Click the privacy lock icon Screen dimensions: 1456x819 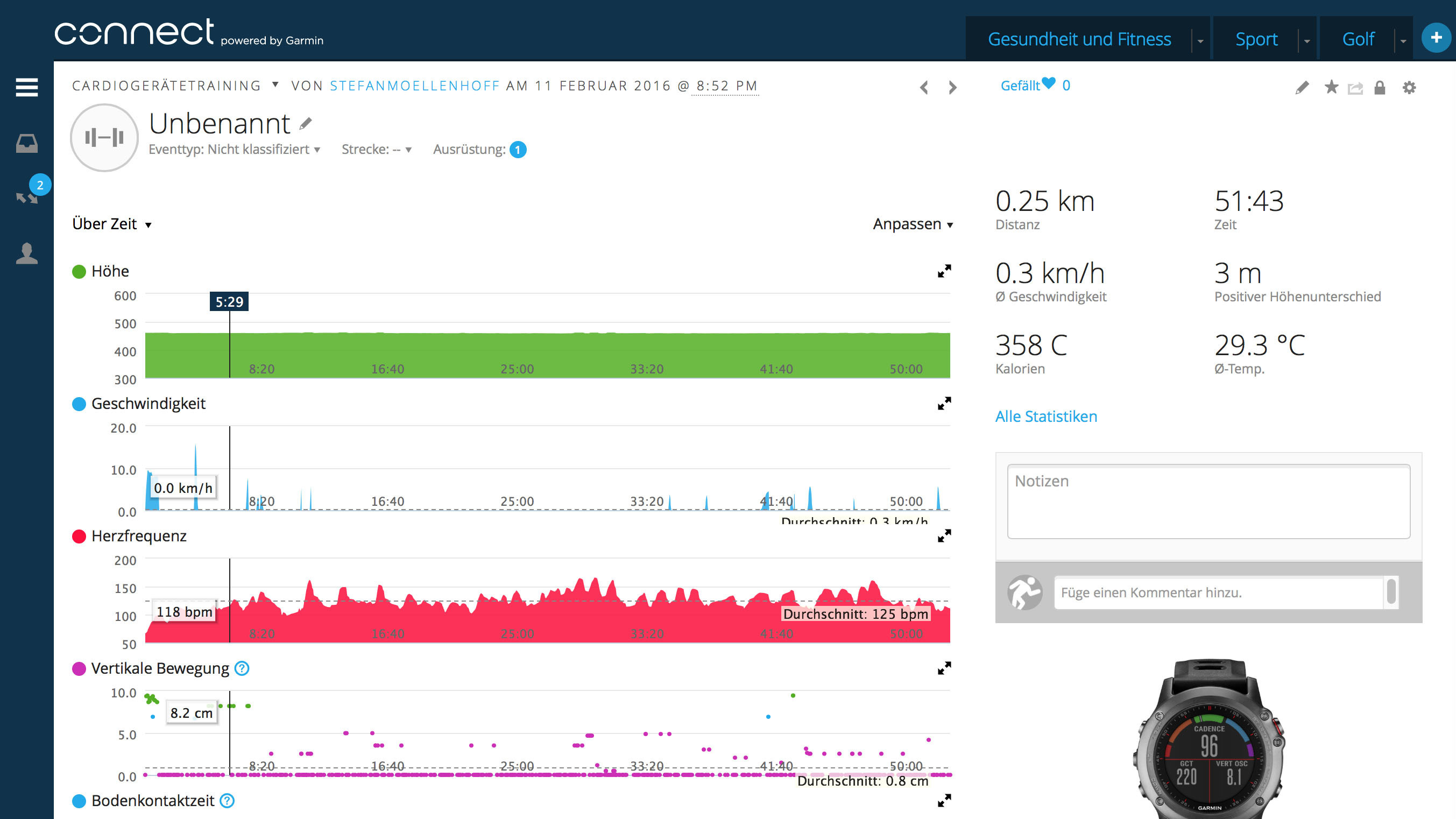1380,88
